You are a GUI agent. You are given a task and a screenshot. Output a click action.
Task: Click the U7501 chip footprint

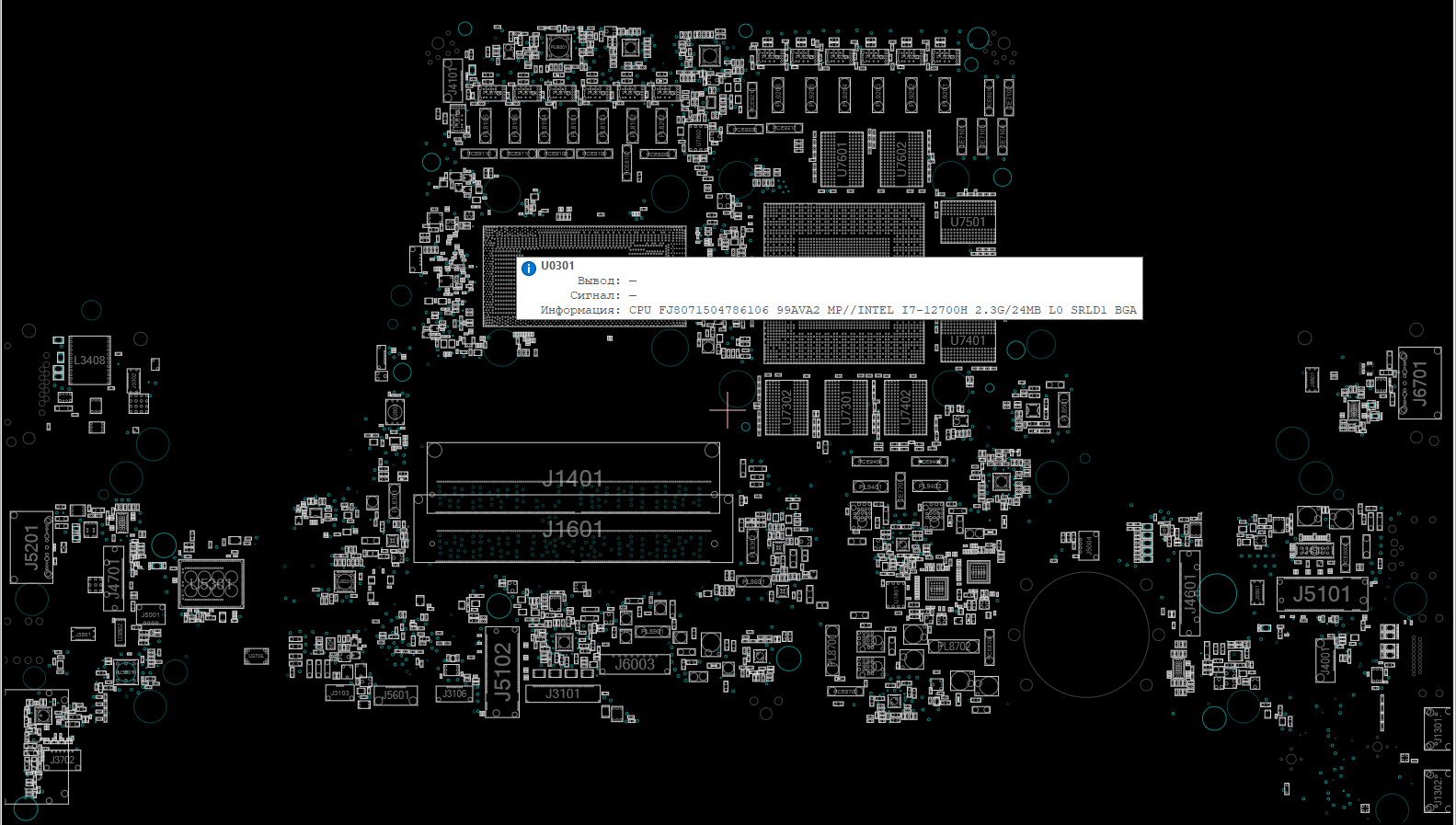point(968,223)
